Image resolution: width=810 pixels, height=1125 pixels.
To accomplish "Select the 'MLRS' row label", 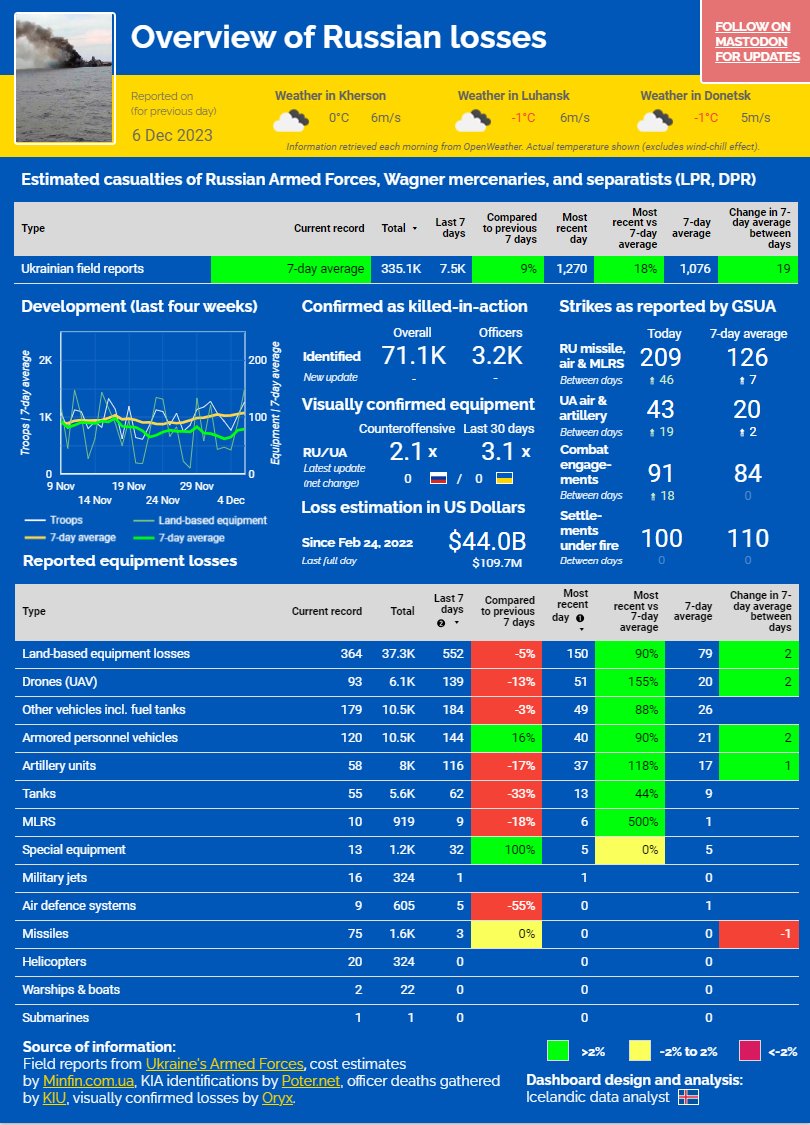I will click(x=39, y=822).
